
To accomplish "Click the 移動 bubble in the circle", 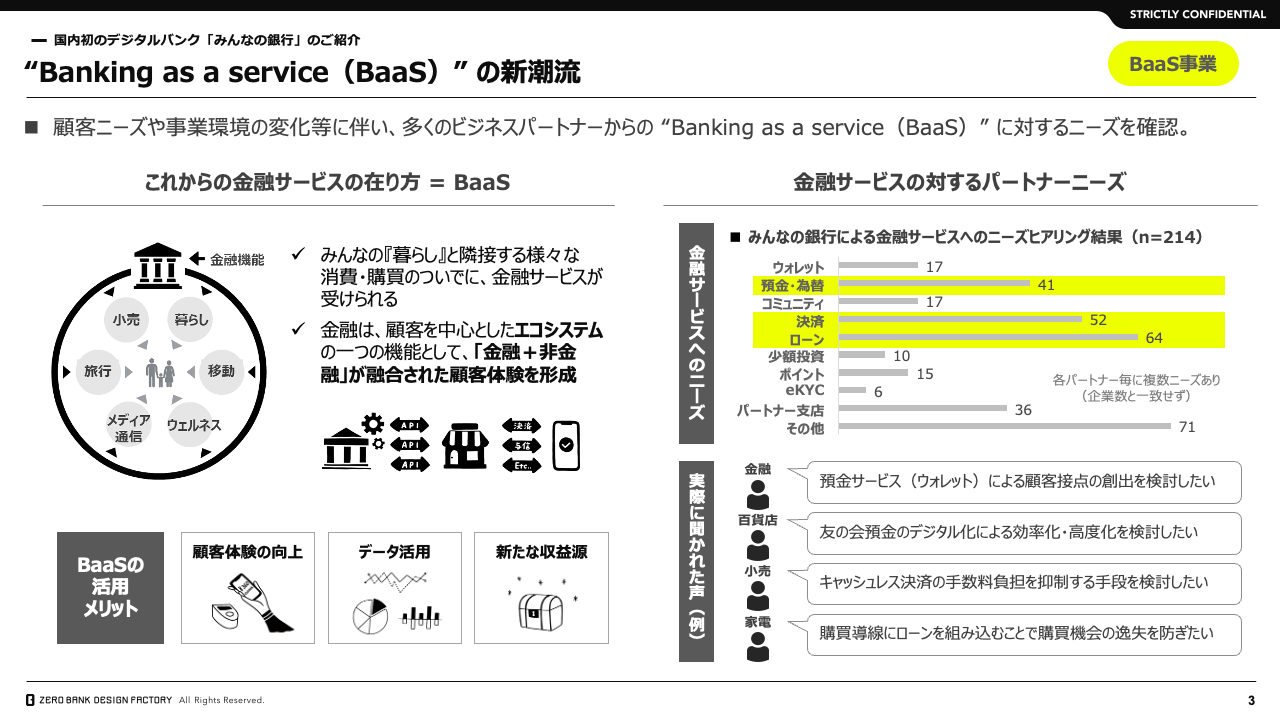I will click(221, 372).
